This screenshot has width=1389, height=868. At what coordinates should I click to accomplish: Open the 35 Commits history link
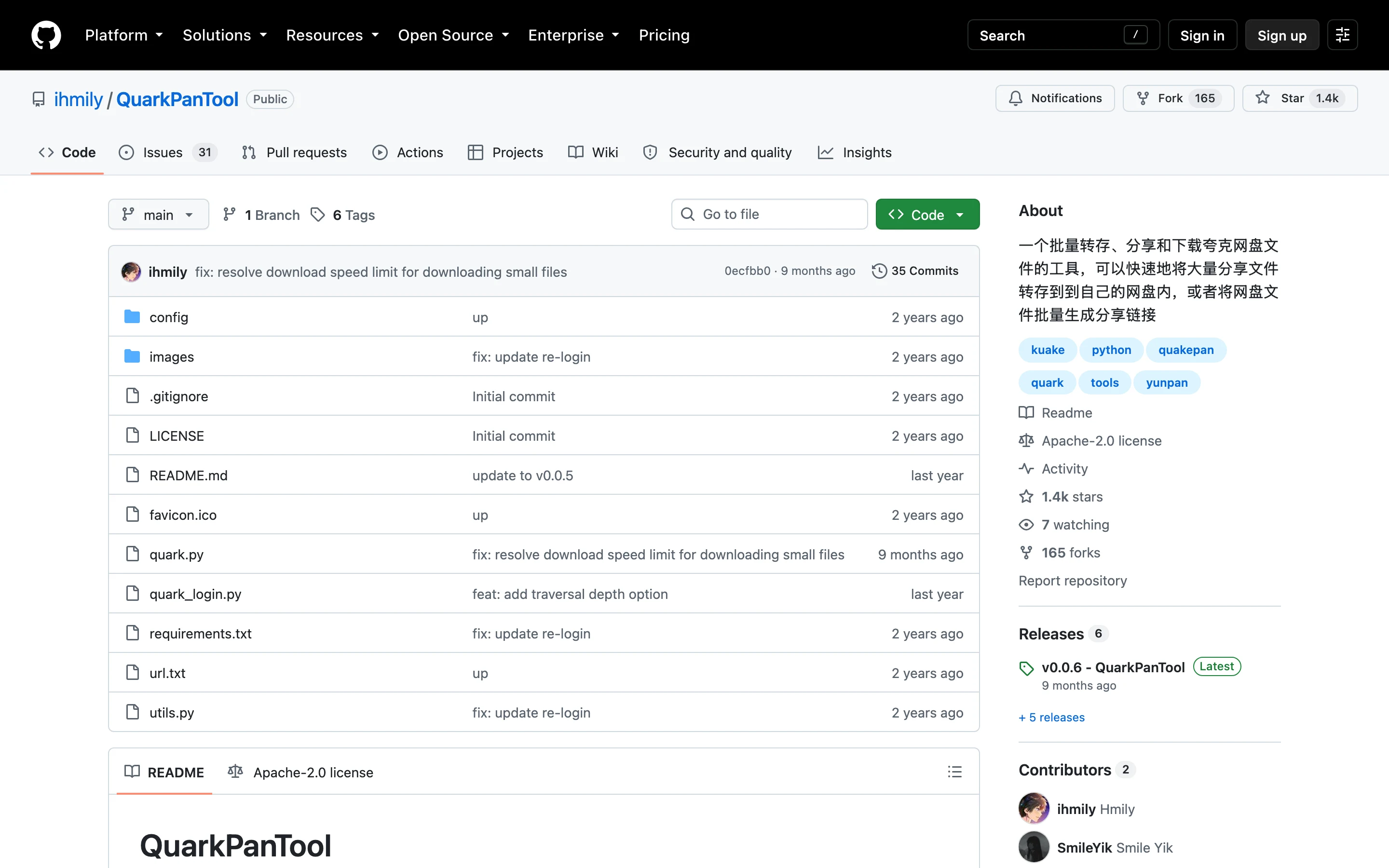click(915, 271)
